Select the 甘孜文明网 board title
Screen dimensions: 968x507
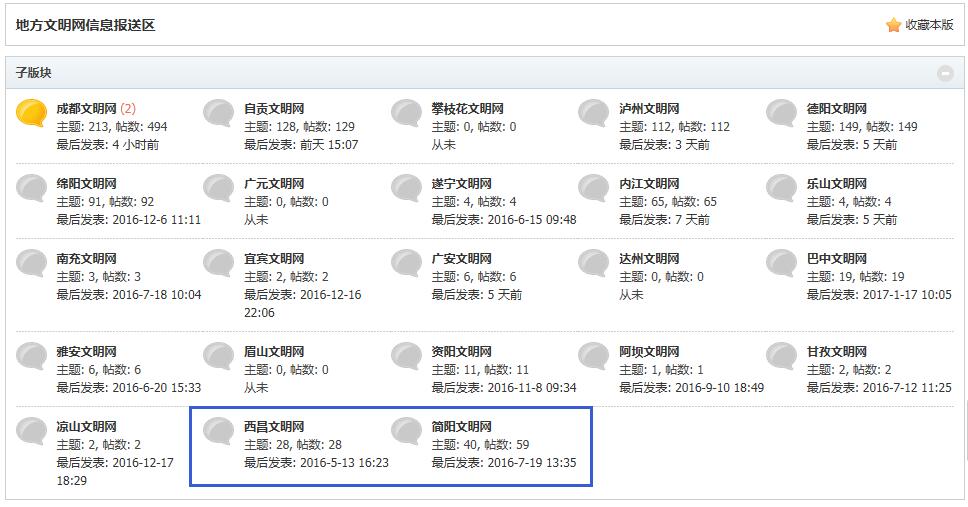(837, 351)
